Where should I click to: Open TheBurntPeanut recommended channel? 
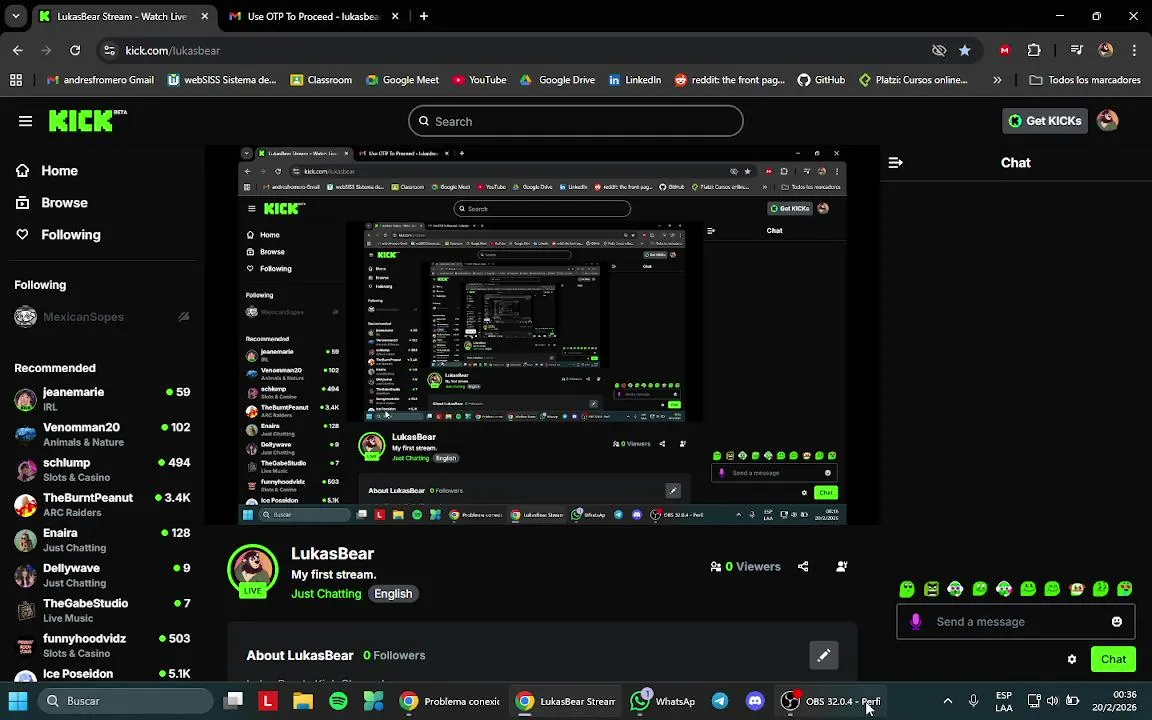pyautogui.click(x=102, y=505)
